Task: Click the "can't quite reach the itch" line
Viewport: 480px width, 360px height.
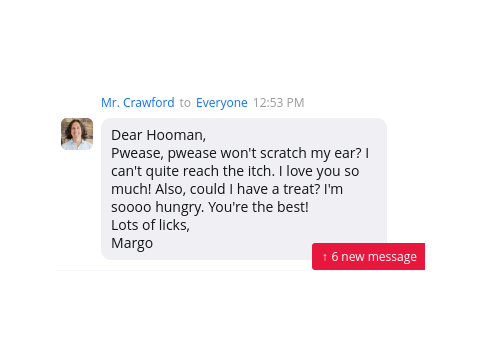Action: [x=235, y=171]
